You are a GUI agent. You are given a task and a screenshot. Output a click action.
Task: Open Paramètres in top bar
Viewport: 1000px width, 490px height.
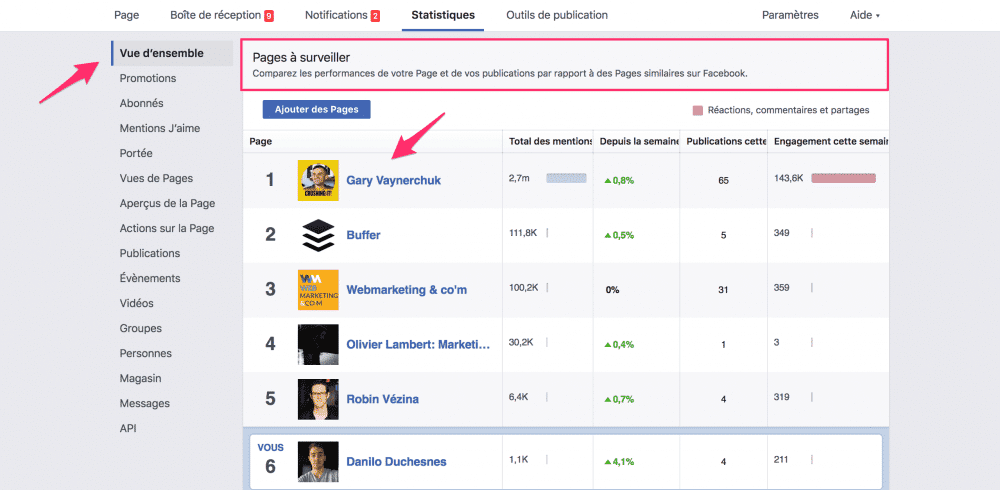(x=790, y=15)
